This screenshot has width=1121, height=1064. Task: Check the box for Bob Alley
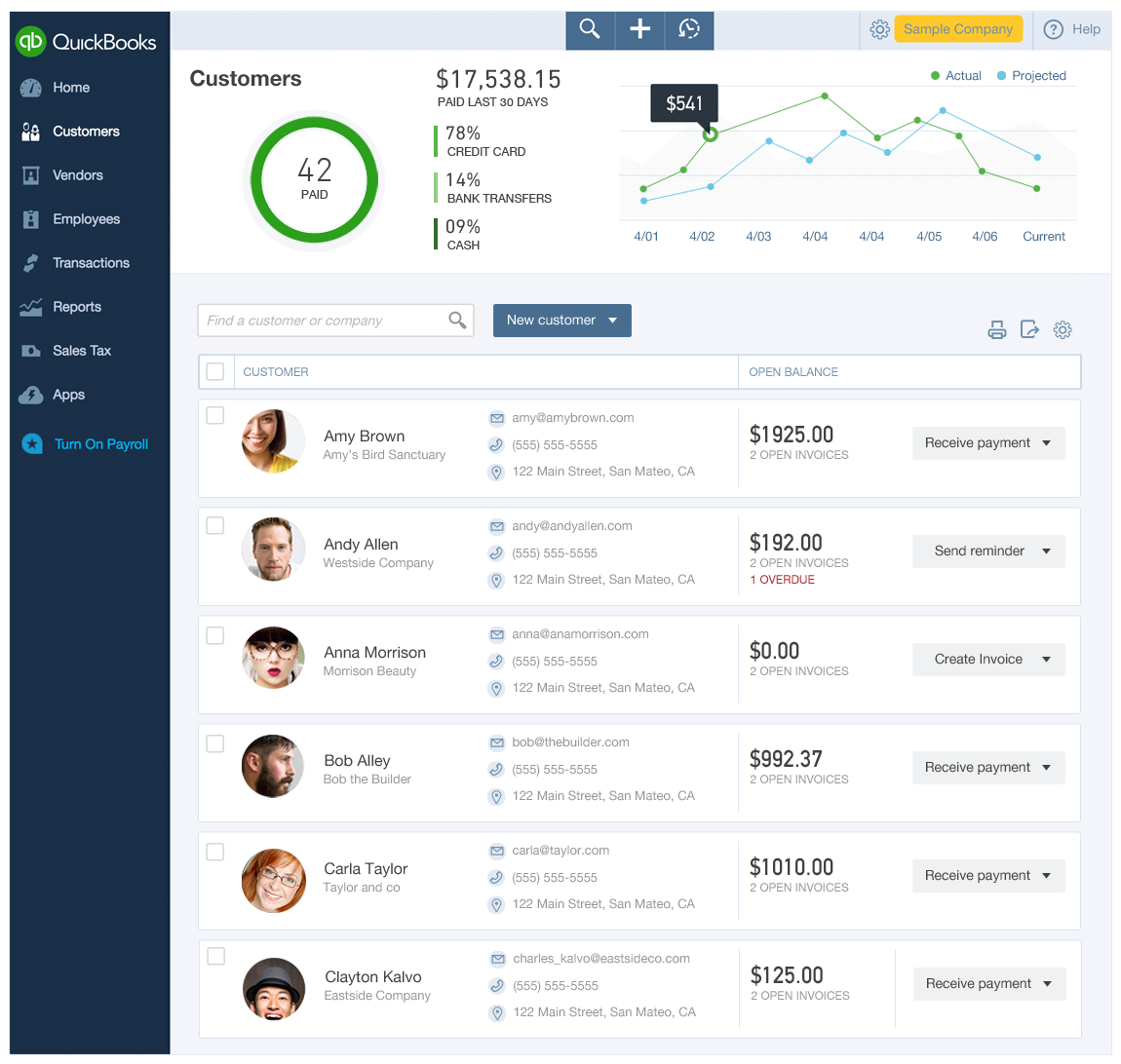click(x=215, y=743)
